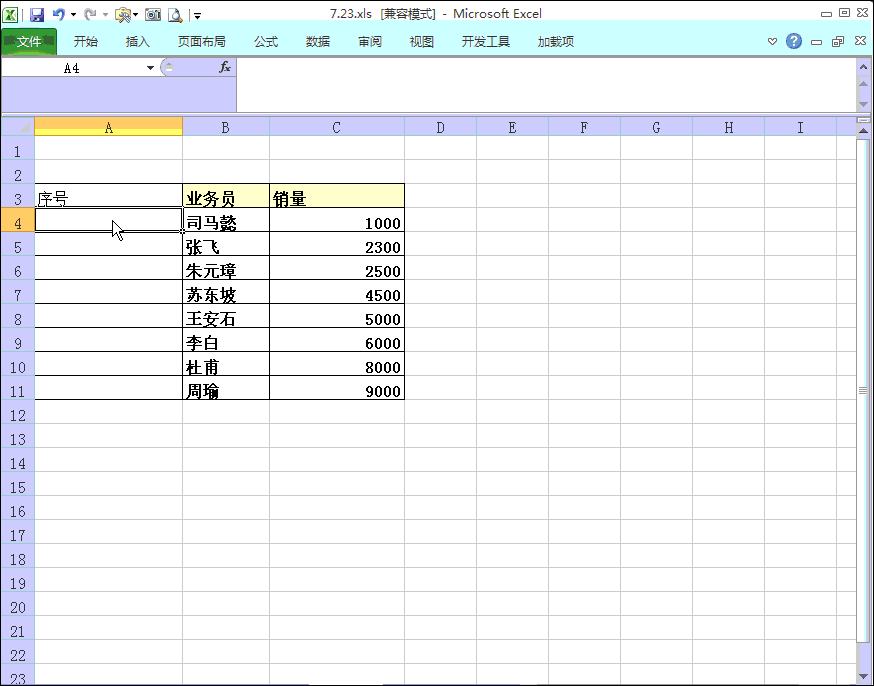This screenshot has height=686, width=874.
Task: Restore down the workbook window inside Excel
Action: pyautogui.click(x=838, y=42)
